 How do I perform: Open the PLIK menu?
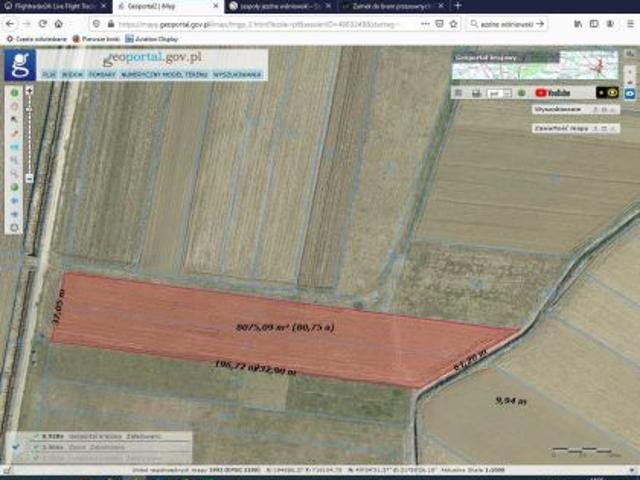point(49,75)
